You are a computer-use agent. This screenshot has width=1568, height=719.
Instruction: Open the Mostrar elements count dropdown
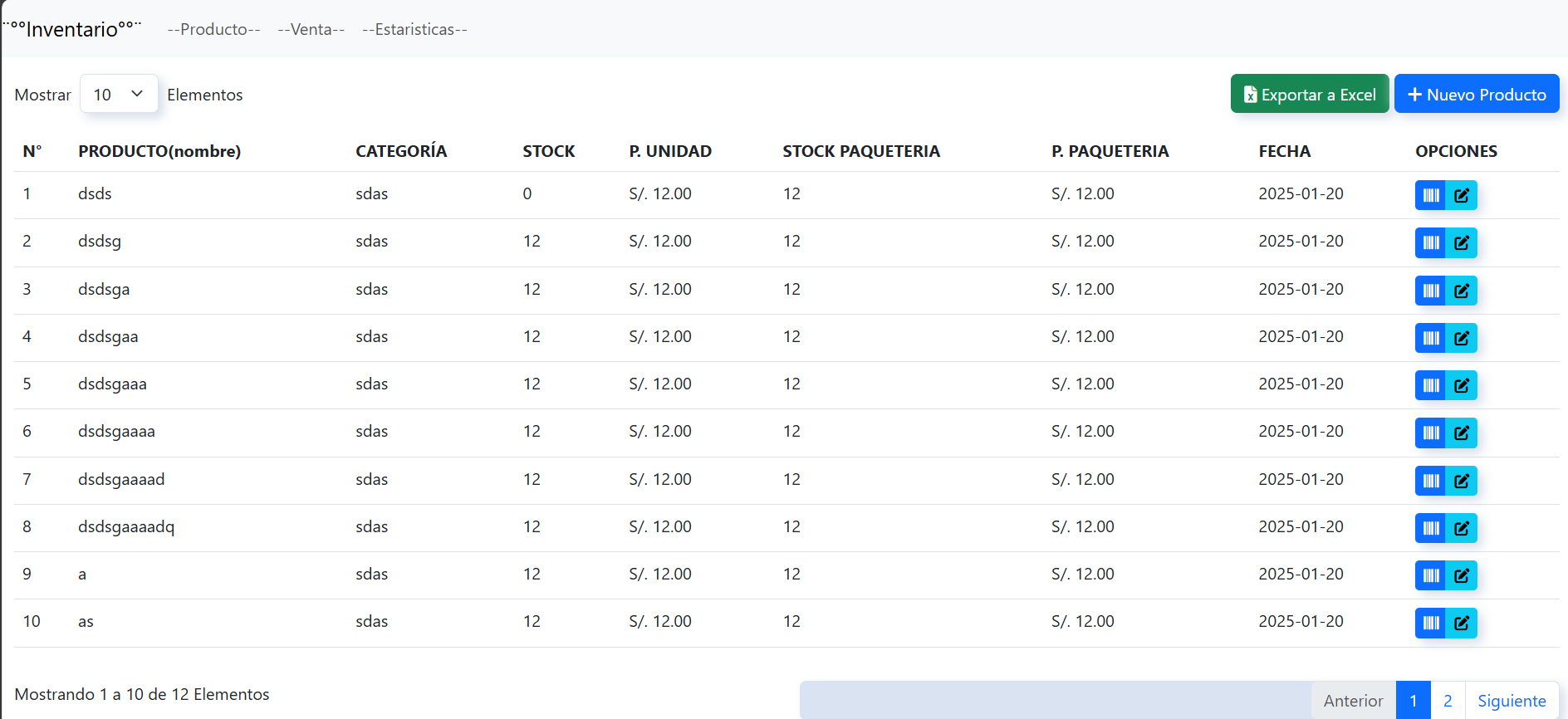coord(119,94)
